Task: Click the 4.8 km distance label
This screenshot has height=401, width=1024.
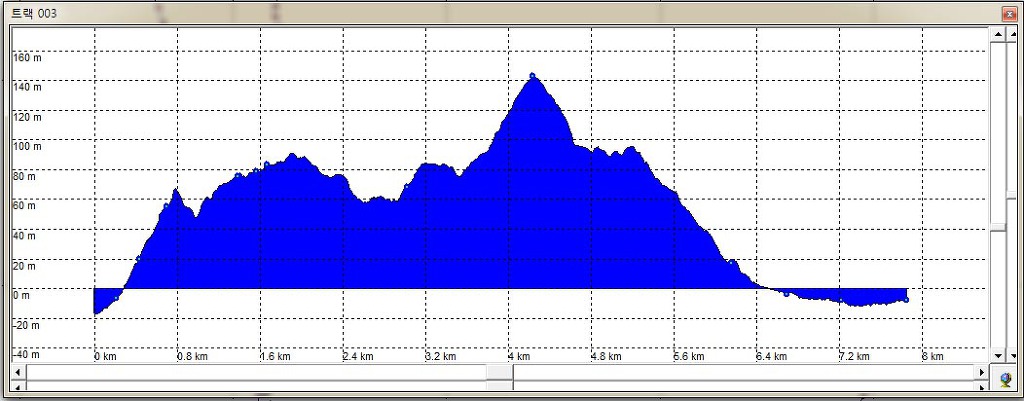Action: coord(606,357)
